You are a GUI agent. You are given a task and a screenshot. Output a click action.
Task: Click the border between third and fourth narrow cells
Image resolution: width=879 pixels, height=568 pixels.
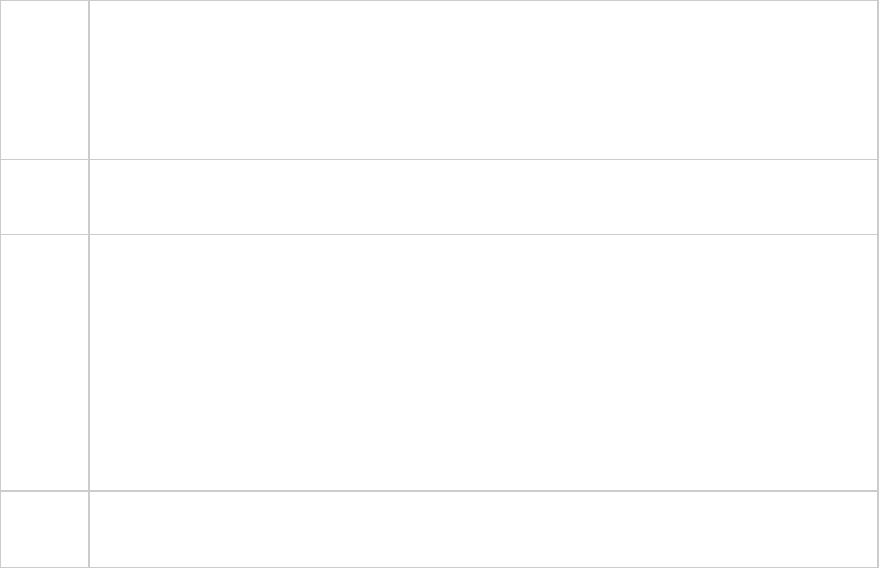pos(44,491)
